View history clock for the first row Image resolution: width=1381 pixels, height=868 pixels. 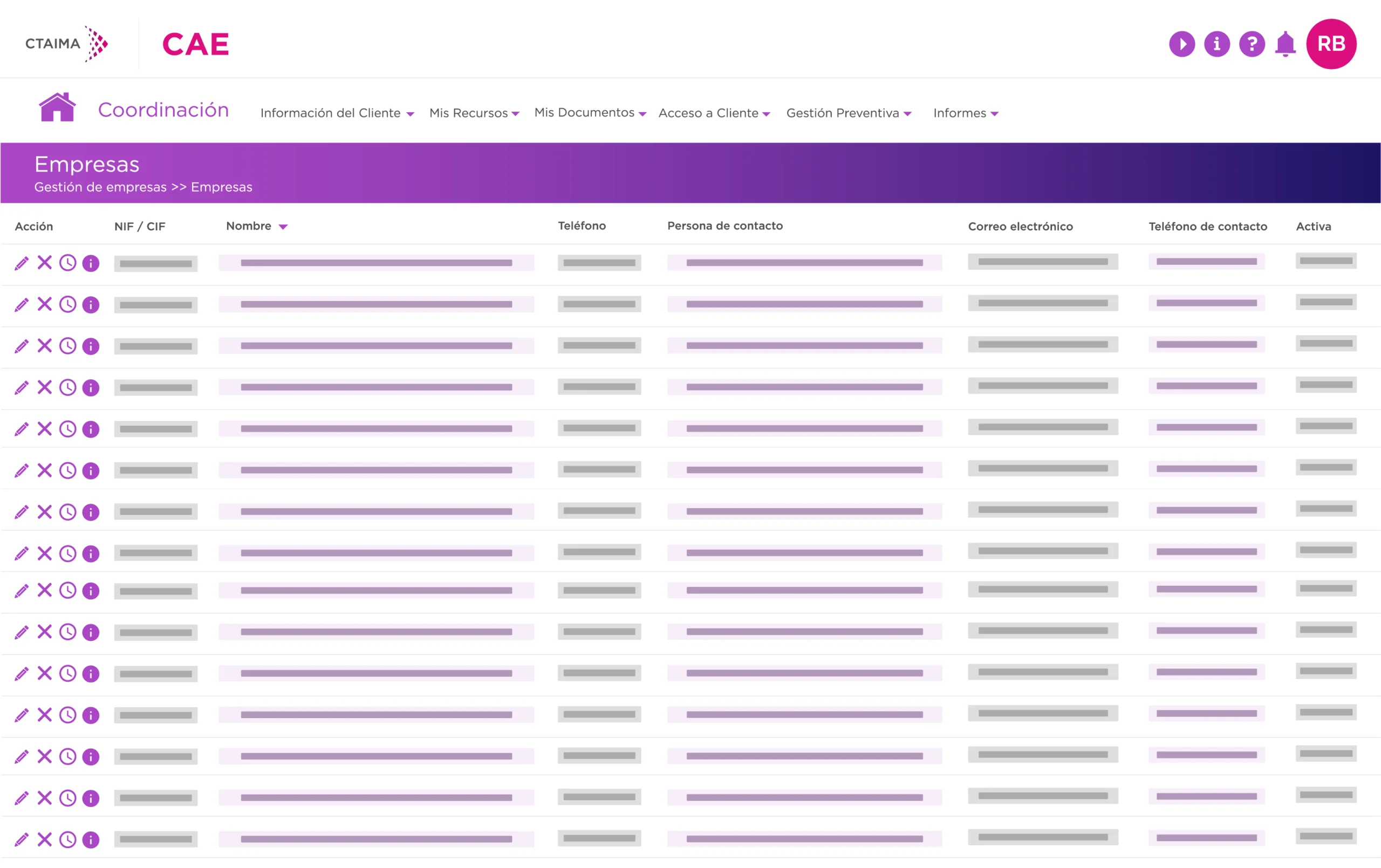click(67, 263)
